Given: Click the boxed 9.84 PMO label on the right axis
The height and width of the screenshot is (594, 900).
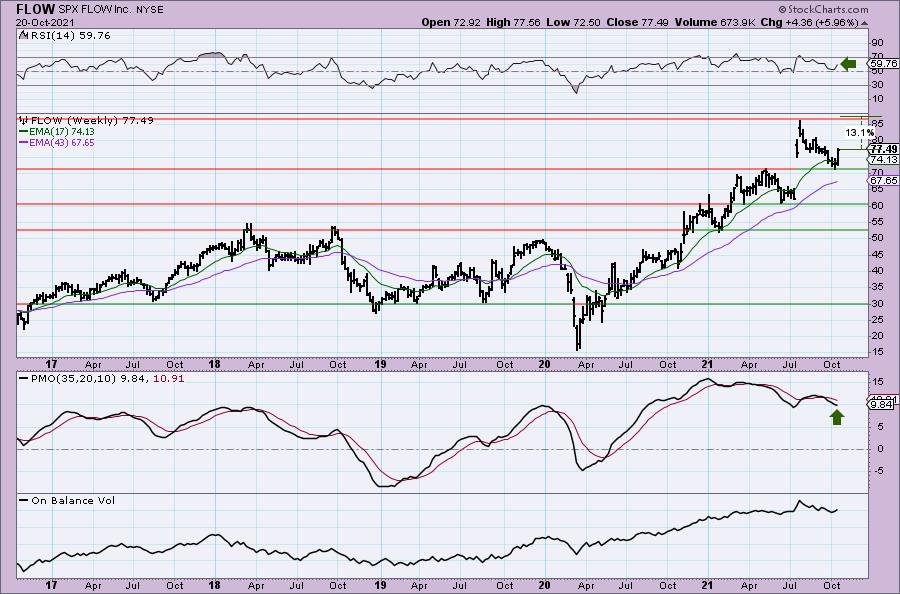Looking at the screenshot, I should 882,404.
